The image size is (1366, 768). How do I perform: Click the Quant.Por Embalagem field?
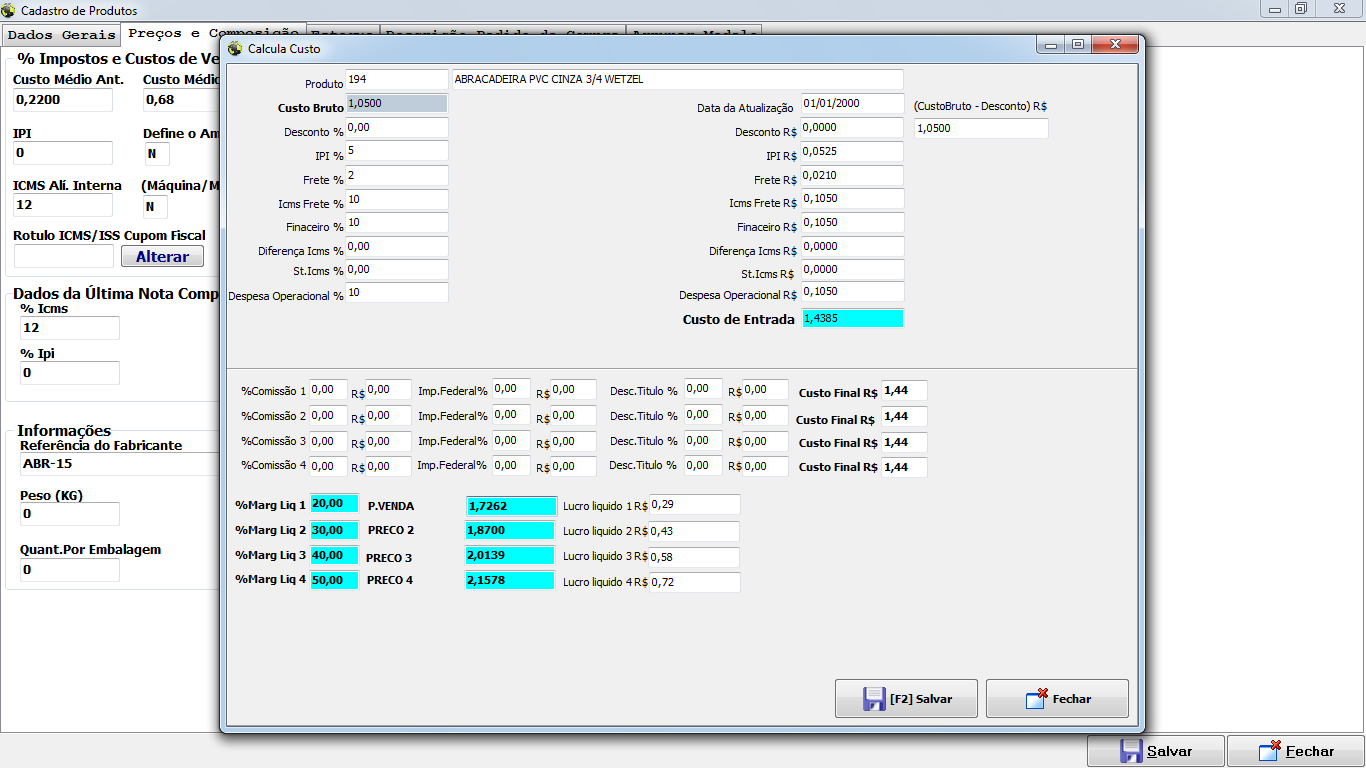(70, 570)
